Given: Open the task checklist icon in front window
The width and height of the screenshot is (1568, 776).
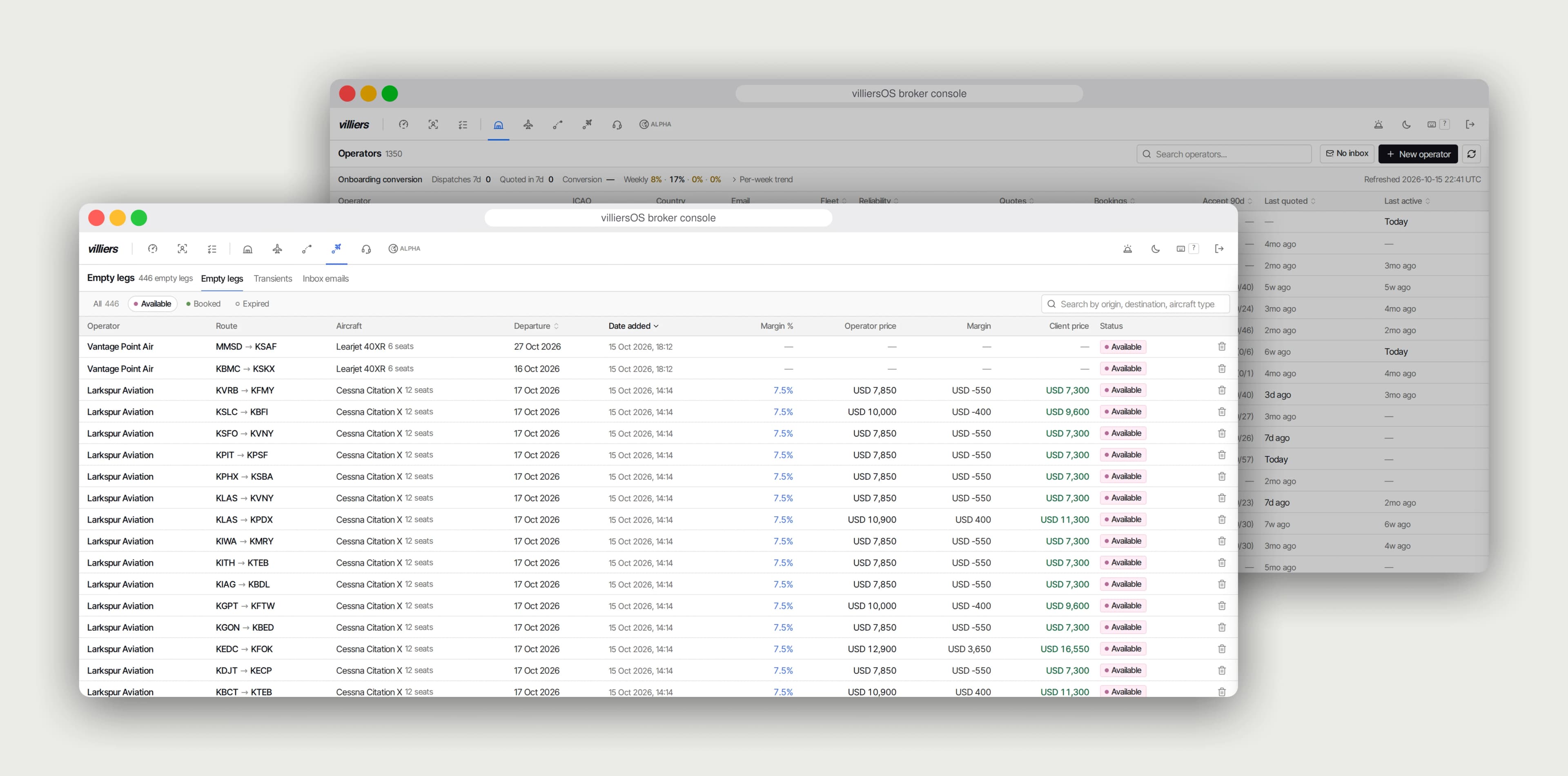Looking at the screenshot, I should [212, 248].
